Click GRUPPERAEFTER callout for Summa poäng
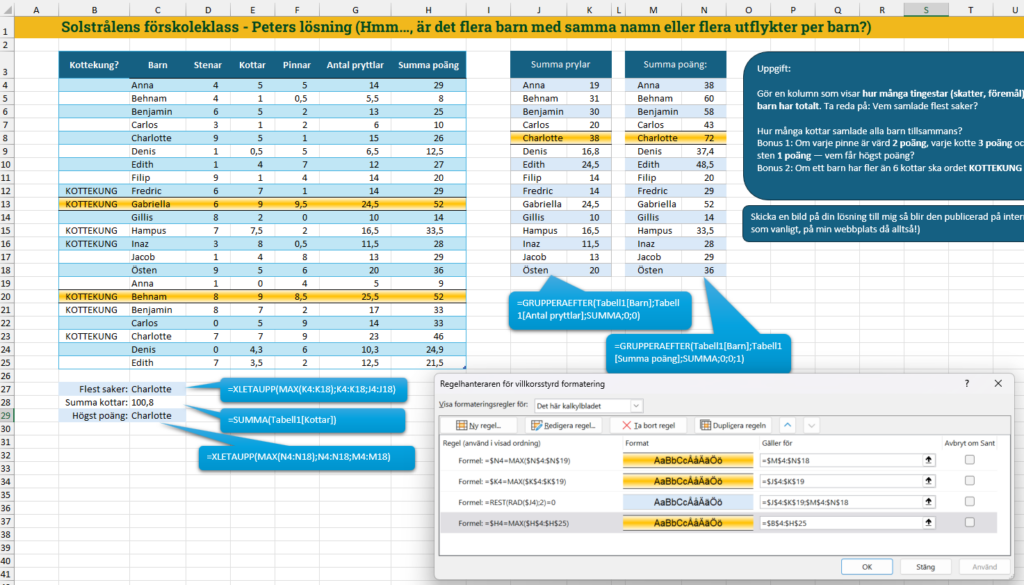The image size is (1024, 585). click(698, 353)
